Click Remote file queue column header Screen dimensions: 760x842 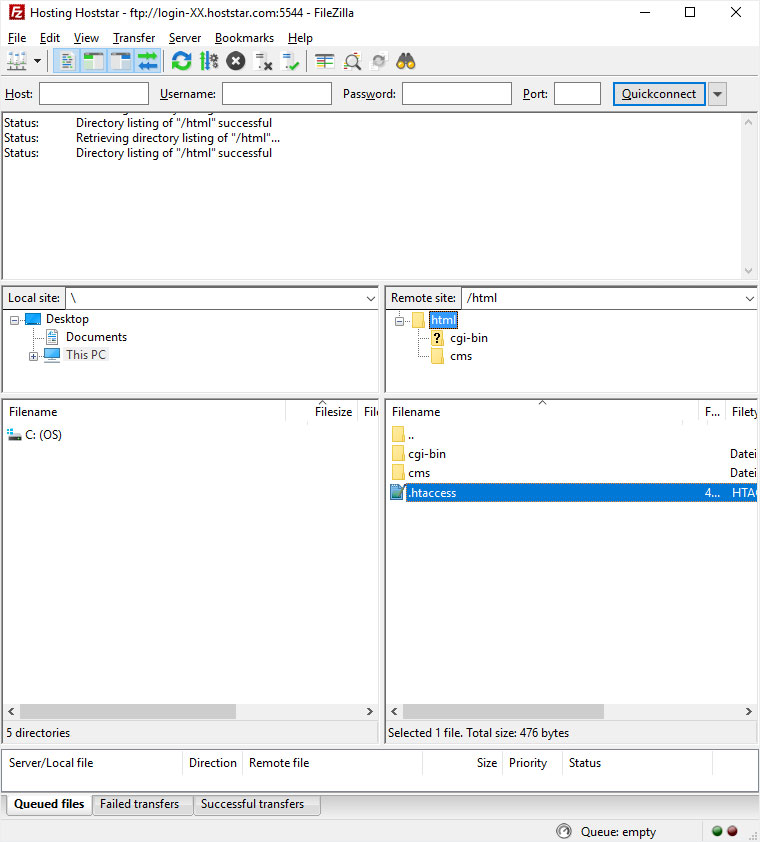pyautogui.click(x=333, y=763)
